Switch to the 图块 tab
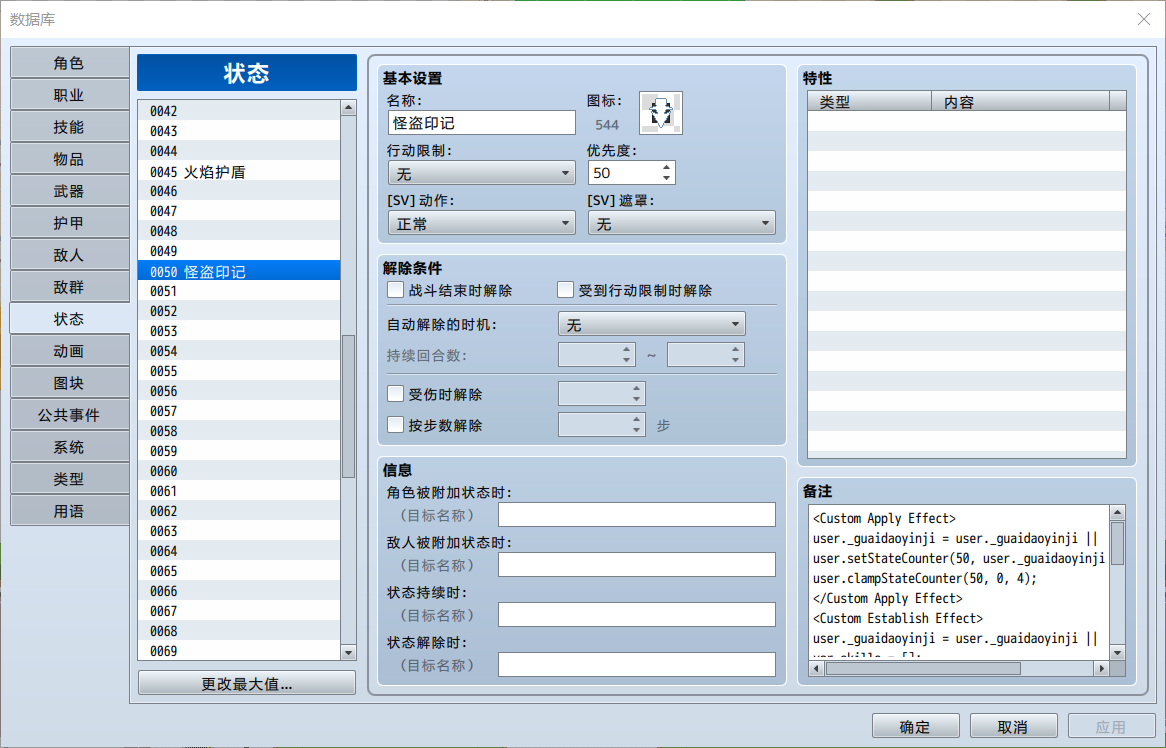The height and width of the screenshot is (748, 1166). [x=69, y=383]
